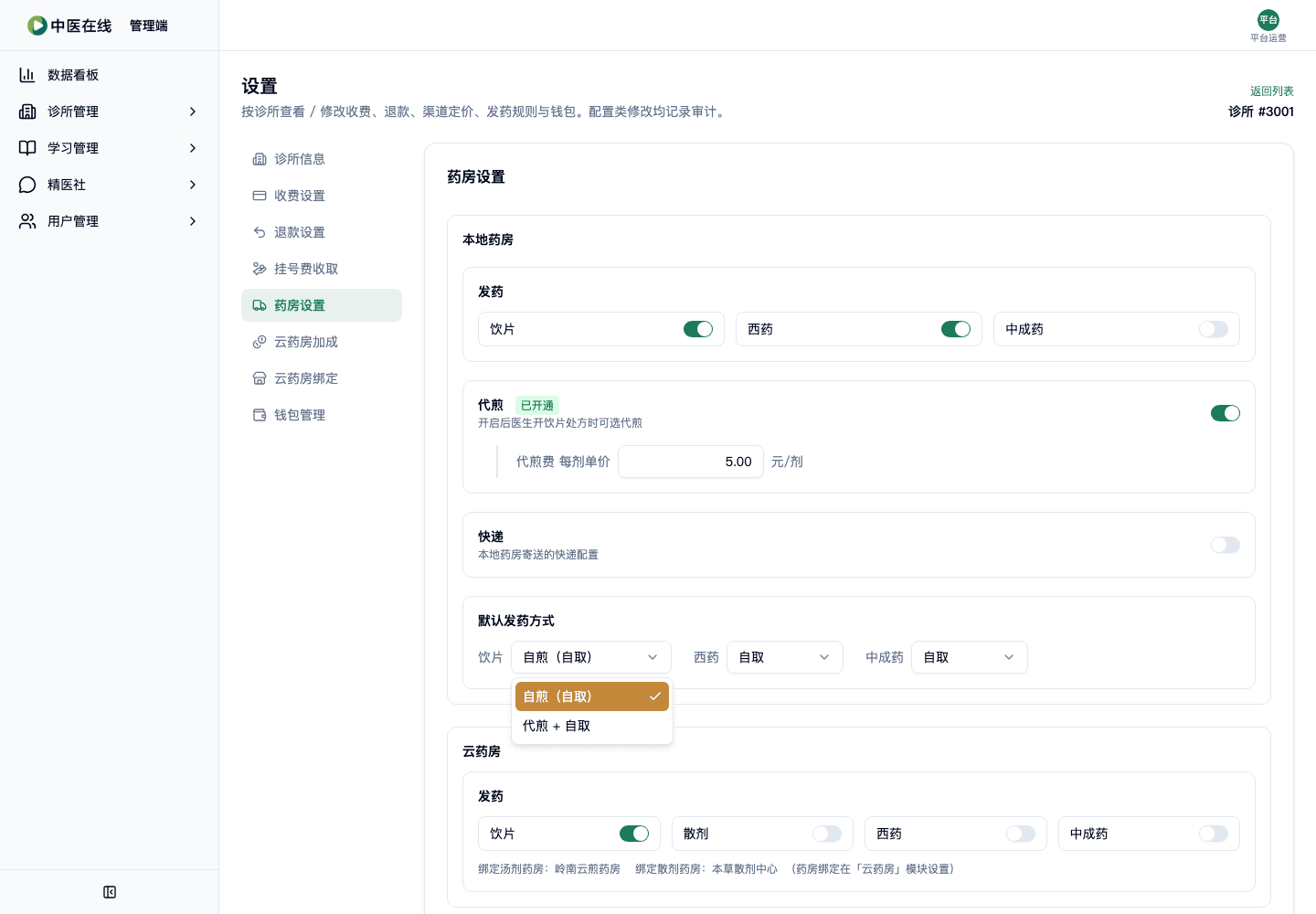Collapse sidebar with bottom panel icon
Screen dimensions: 1316x914
point(110,892)
